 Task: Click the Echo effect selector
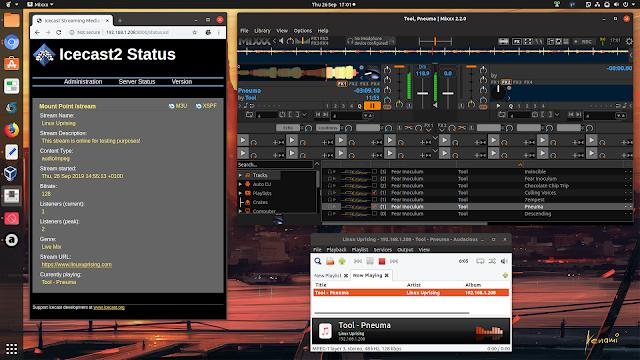288,128
